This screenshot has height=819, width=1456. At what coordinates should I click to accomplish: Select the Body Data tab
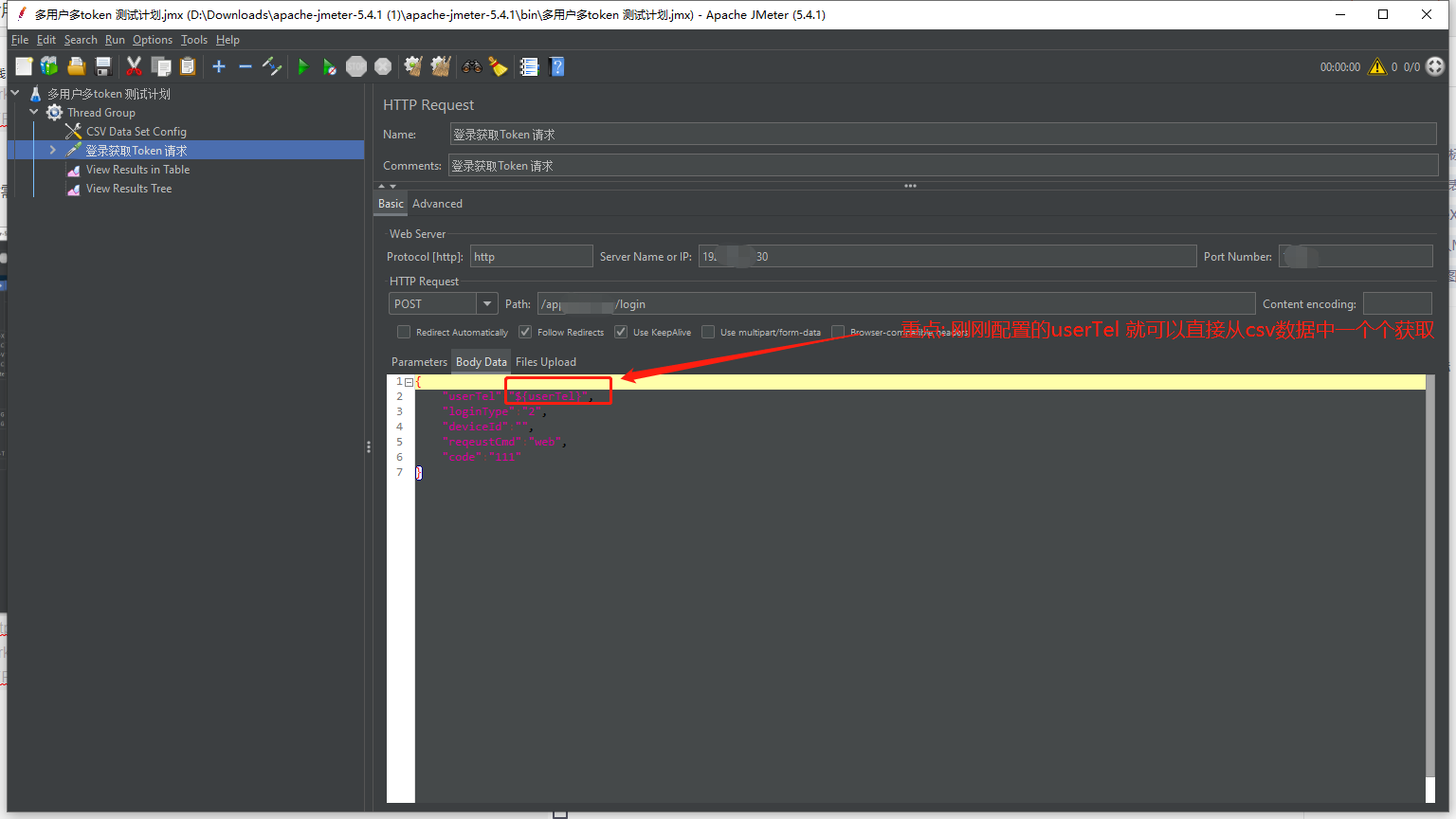point(482,362)
